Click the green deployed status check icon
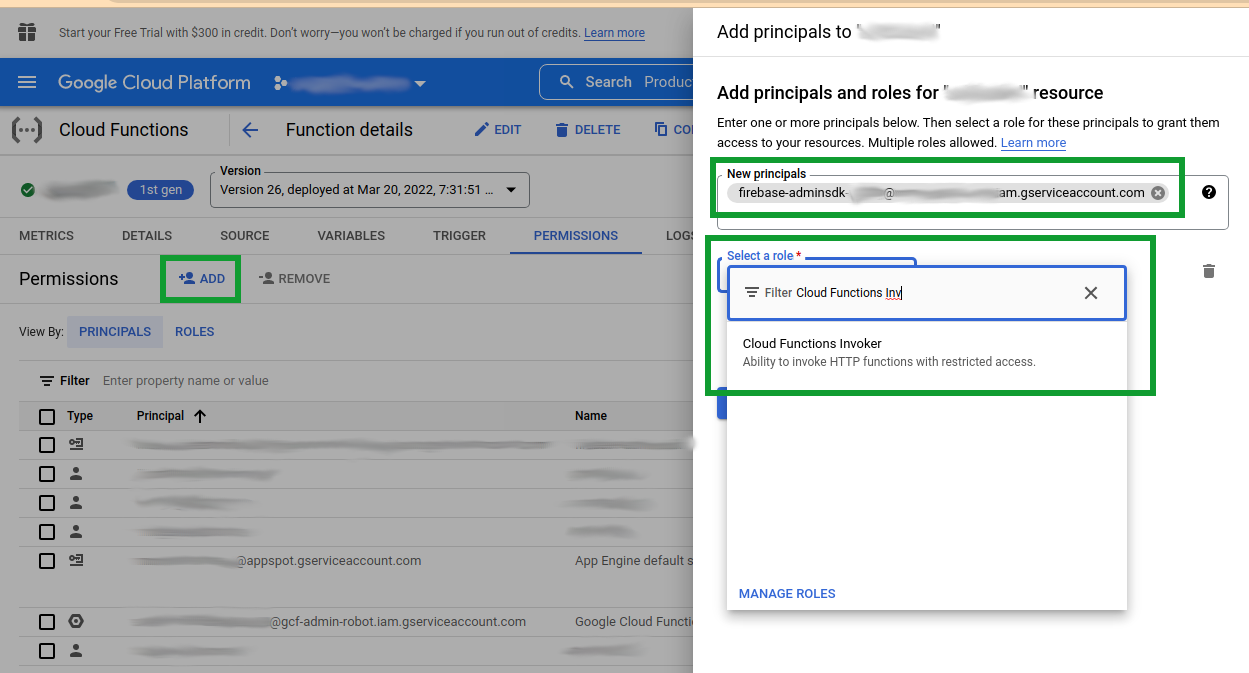Viewport: 1249px width, 673px height. click(28, 190)
